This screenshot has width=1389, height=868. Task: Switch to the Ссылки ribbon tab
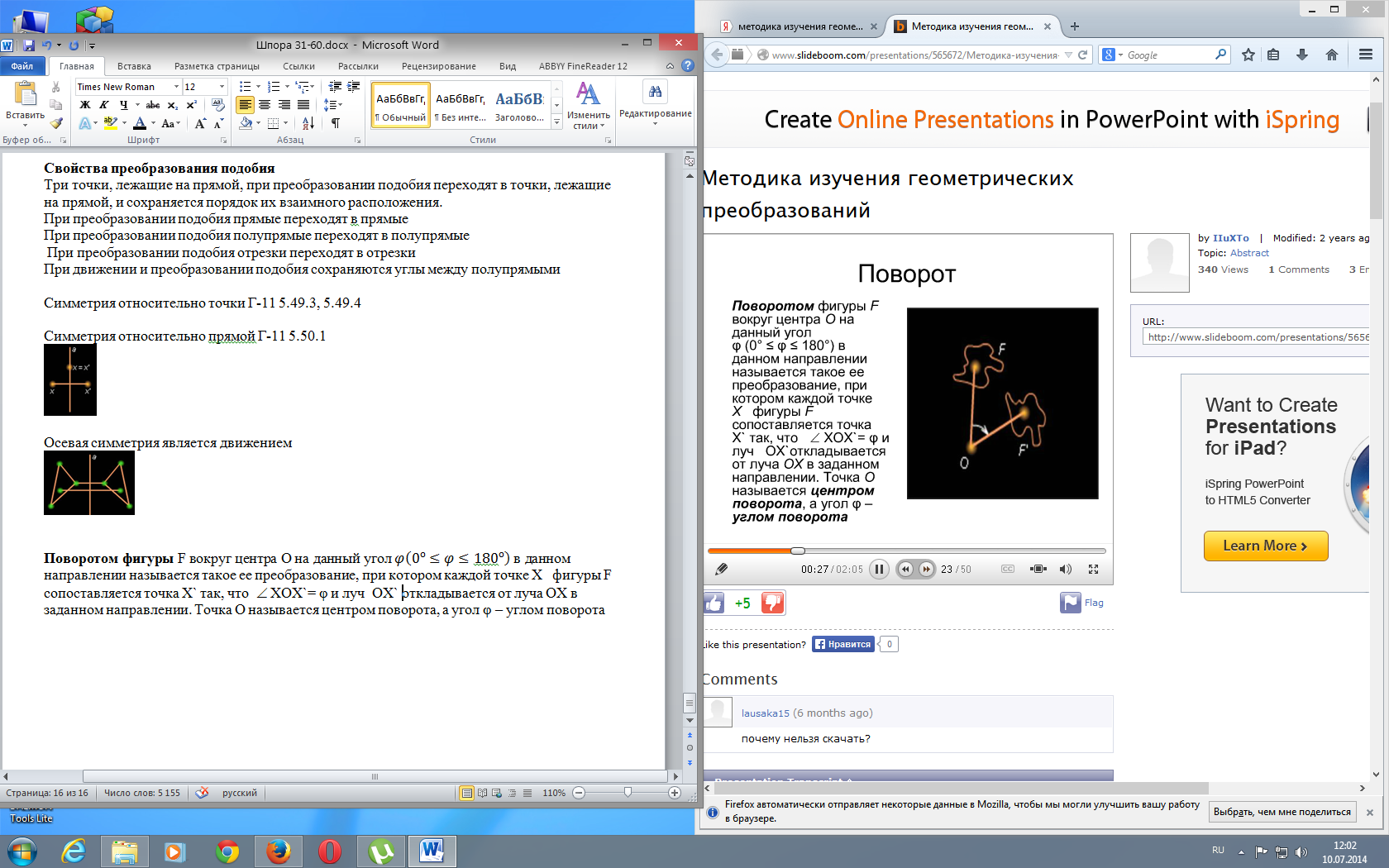(298, 66)
